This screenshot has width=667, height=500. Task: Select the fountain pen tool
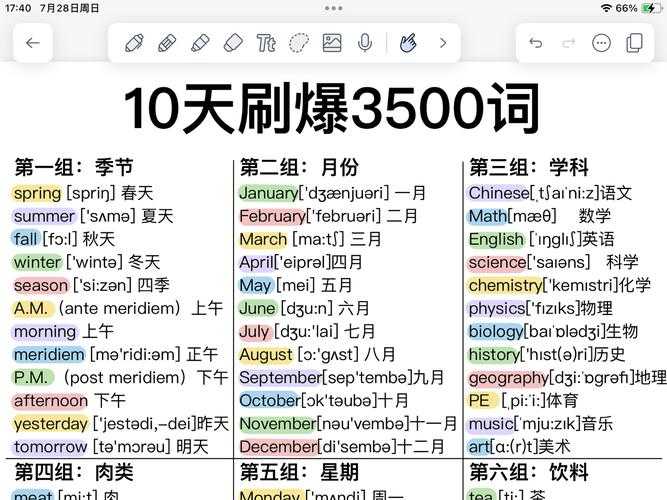(x=134, y=43)
